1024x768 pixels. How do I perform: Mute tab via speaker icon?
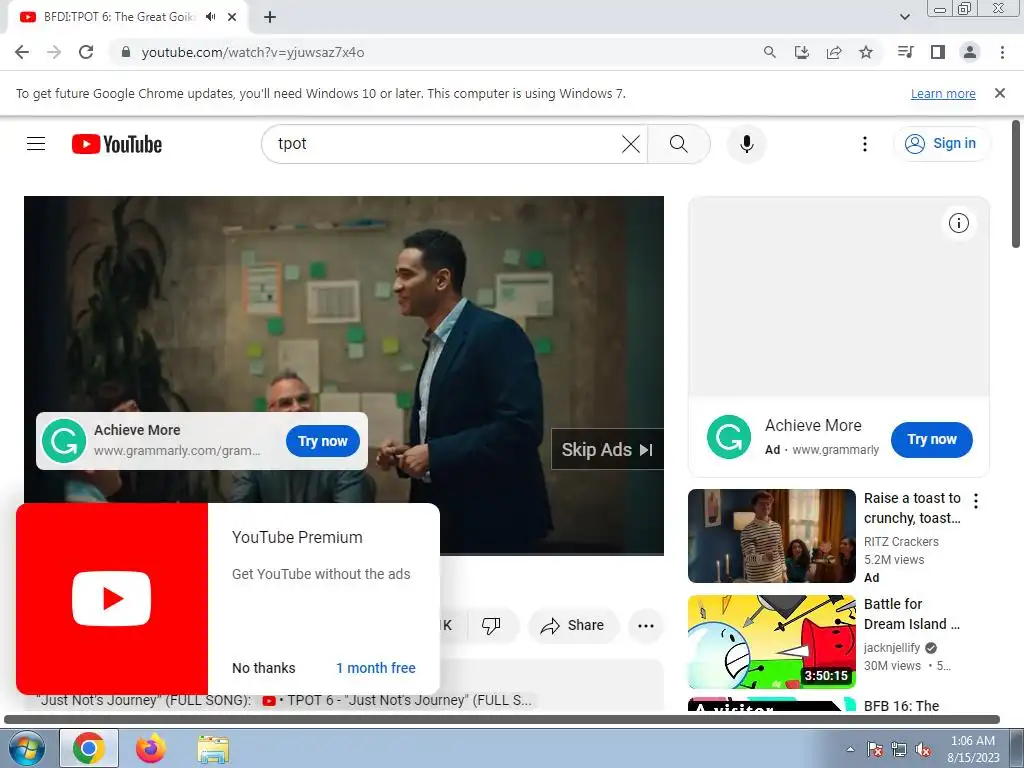point(210,17)
